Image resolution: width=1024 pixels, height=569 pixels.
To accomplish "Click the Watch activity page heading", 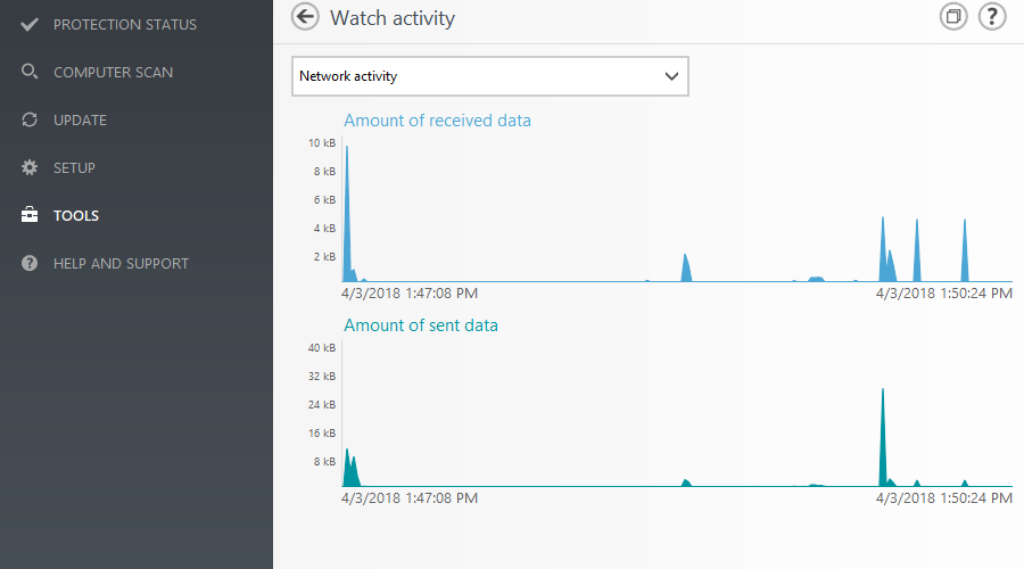I will pyautogui.click(x=392, y=18).
